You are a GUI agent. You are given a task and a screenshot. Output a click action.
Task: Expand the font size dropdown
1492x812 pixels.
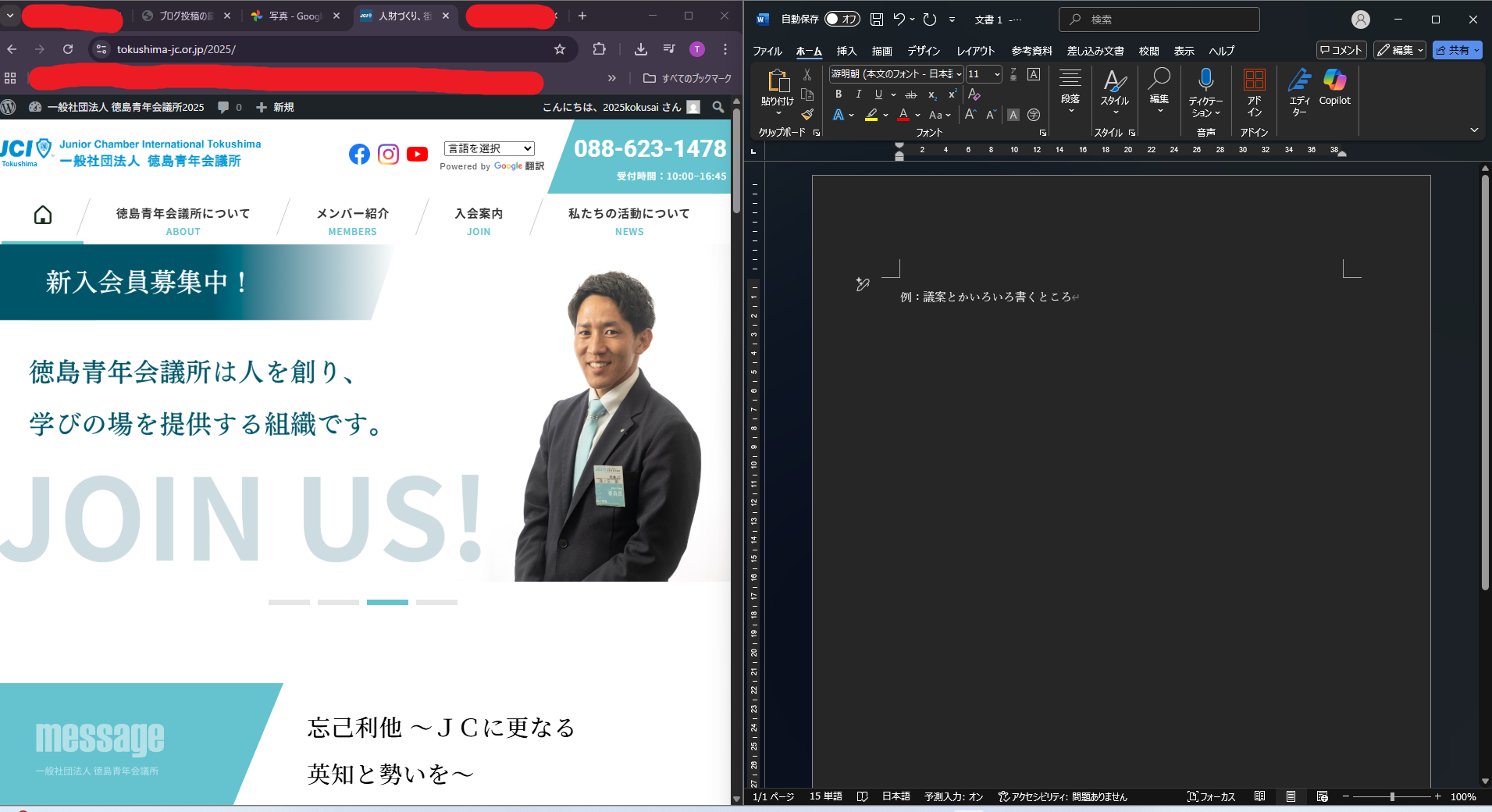997,74
